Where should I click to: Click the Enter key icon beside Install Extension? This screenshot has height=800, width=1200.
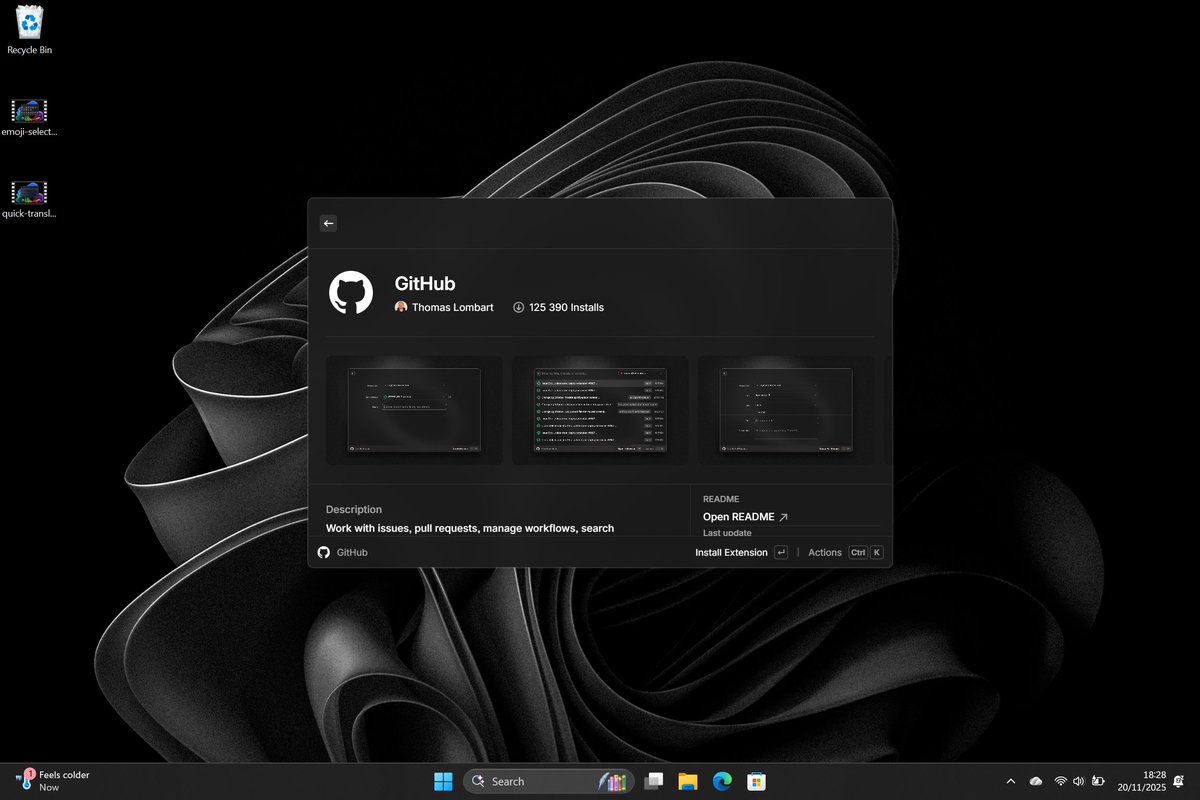[781, 552]
